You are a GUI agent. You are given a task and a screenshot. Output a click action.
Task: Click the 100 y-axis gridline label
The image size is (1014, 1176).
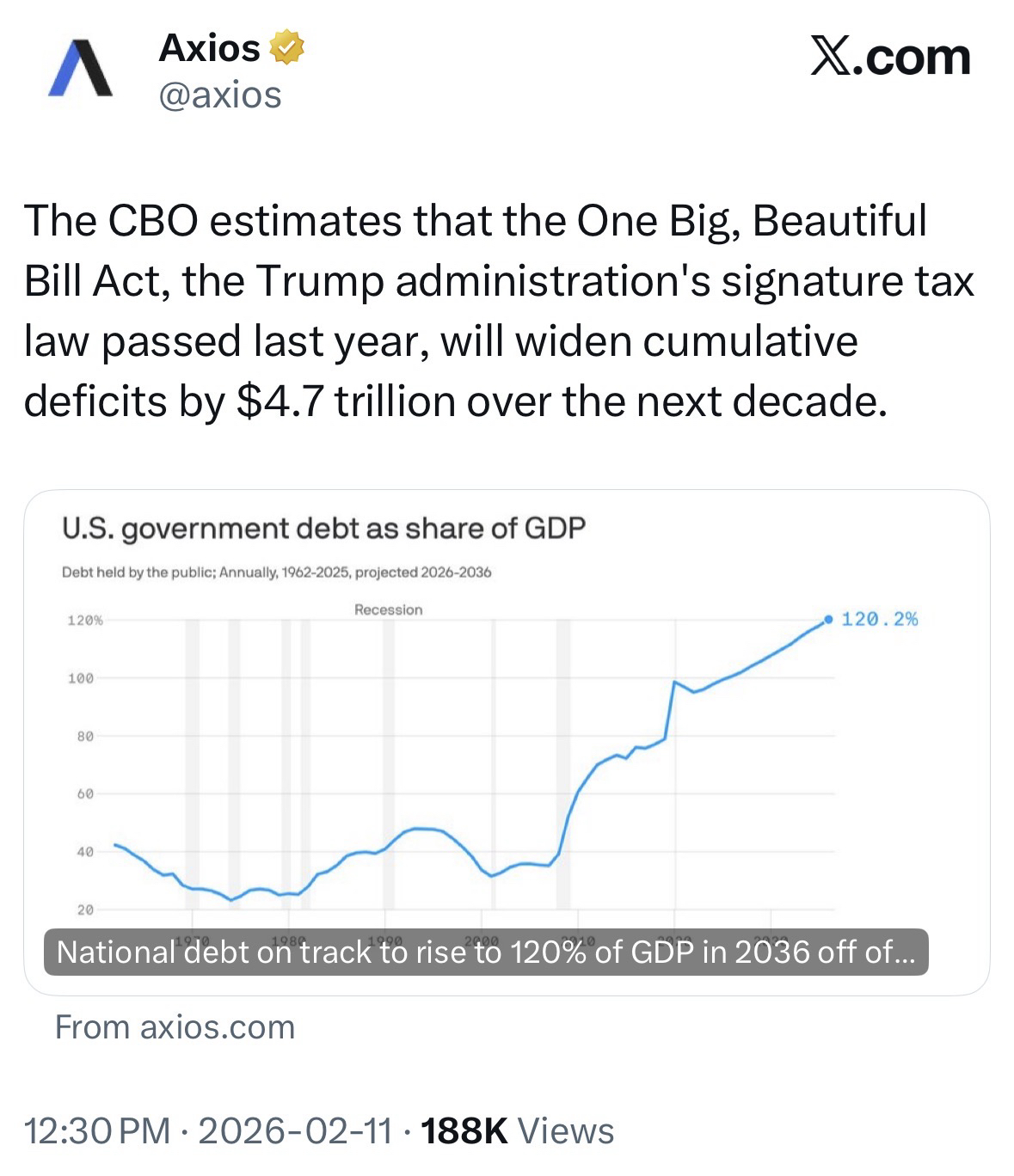pyautogui.click(x=81, y=679)
